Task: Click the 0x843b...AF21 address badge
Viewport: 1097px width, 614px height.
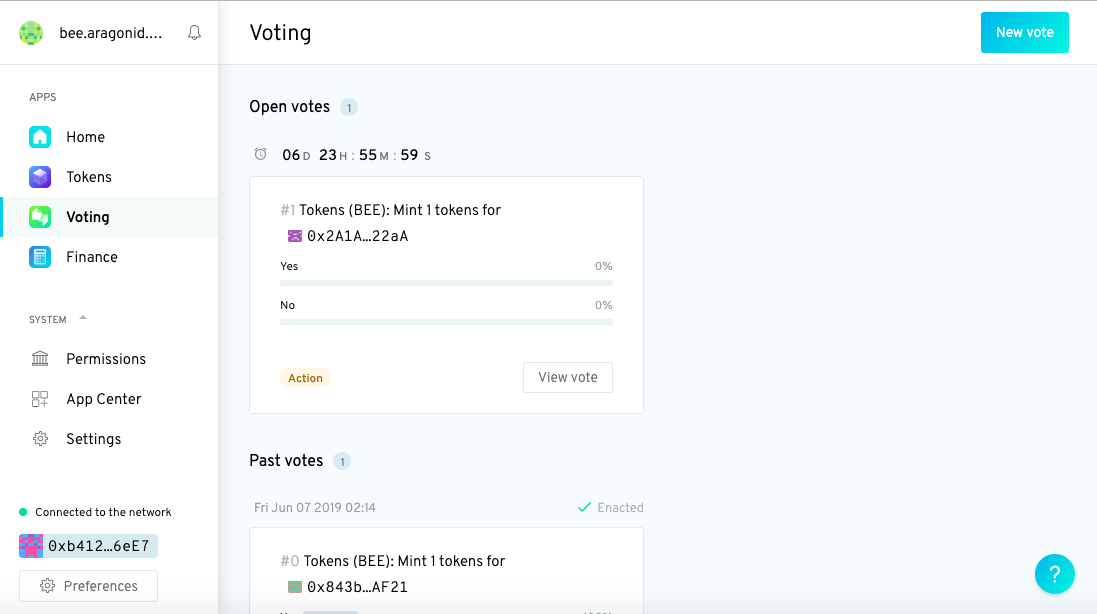Action: [x=348, y=587]
